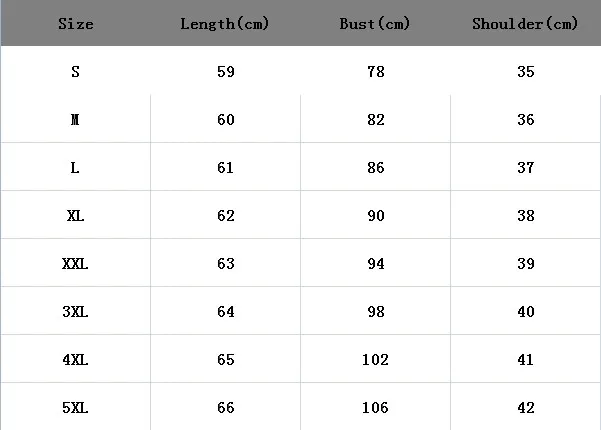Click the length value 63 cell

click(x=225, y=264)
